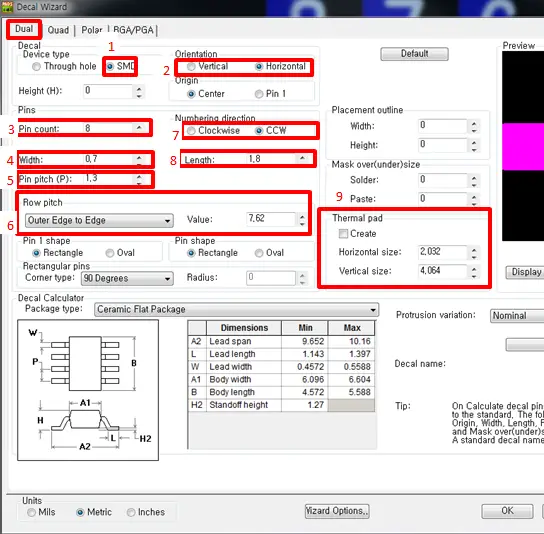
Task: Click the Dimensions column header
Action: click(244, 328)
